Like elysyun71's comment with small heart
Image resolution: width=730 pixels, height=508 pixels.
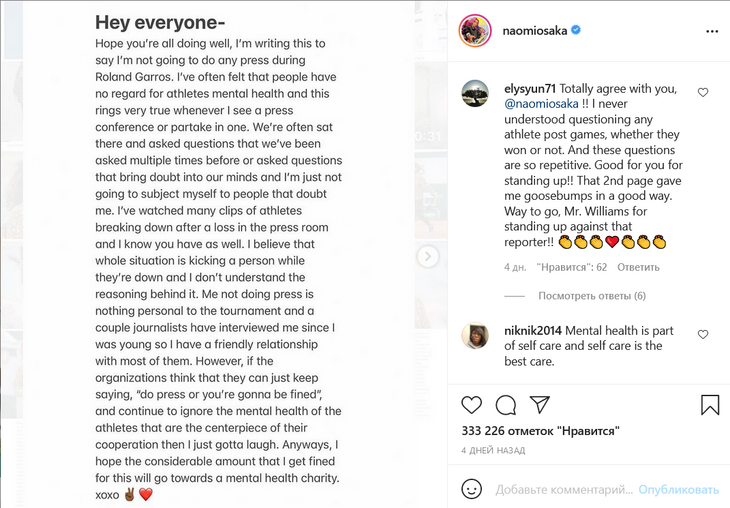pyautogui.click(x=703, y=92)
